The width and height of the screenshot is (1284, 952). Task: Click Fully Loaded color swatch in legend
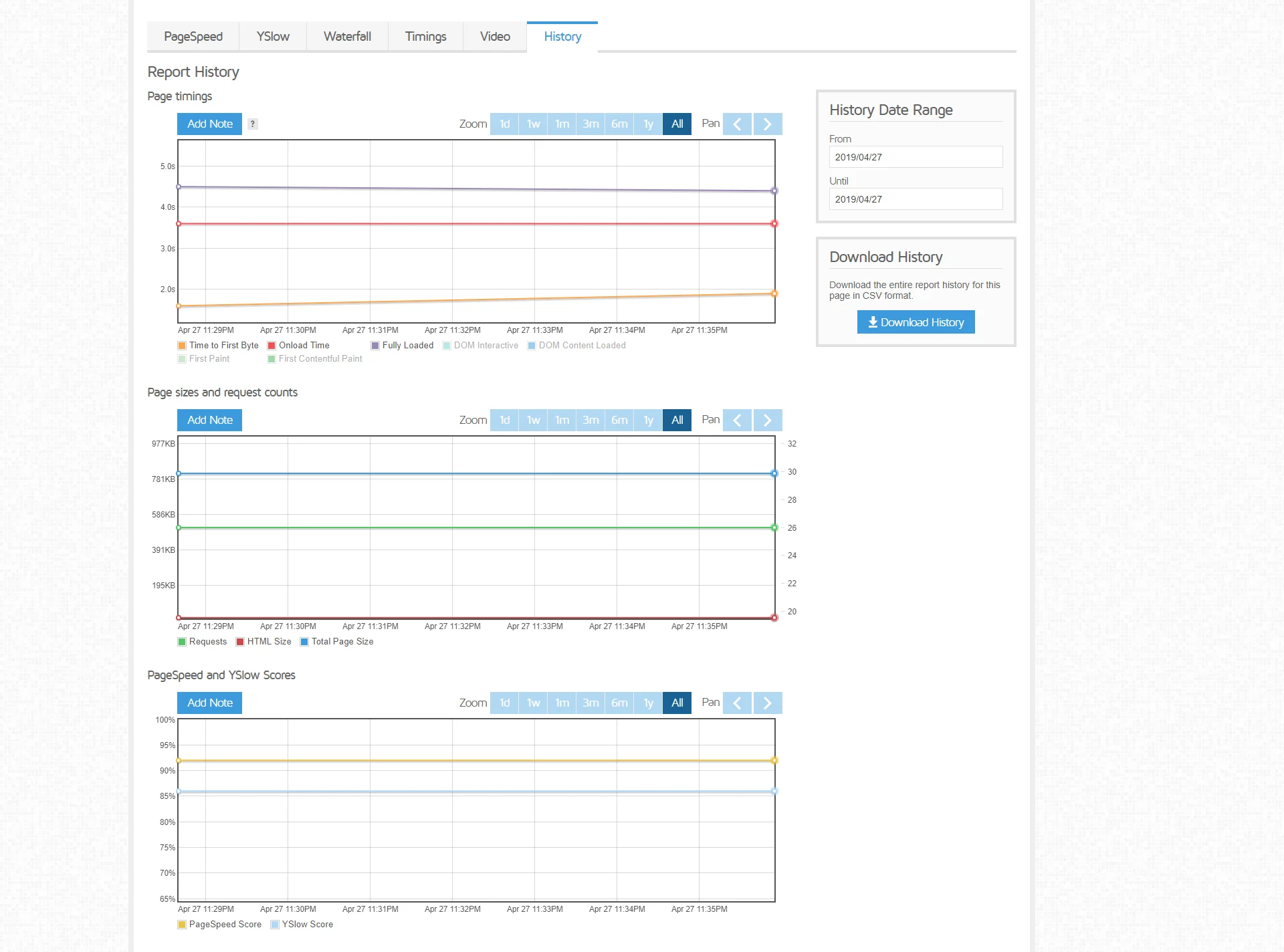(375, 346)
